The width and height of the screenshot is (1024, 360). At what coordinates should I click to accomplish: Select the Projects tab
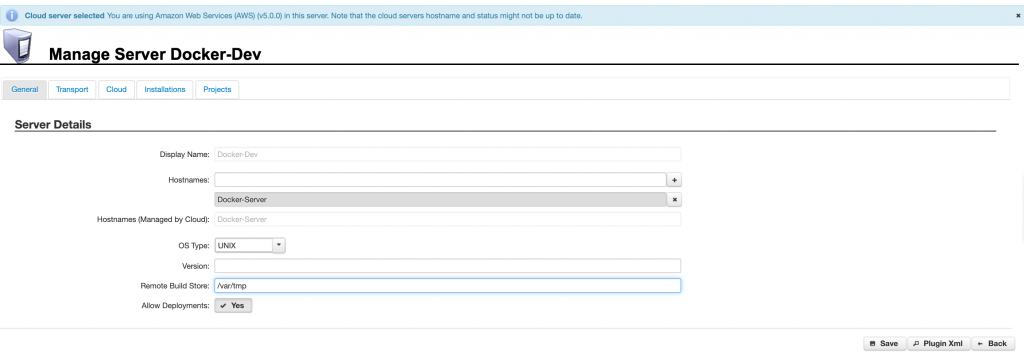[x=217, y=90]
